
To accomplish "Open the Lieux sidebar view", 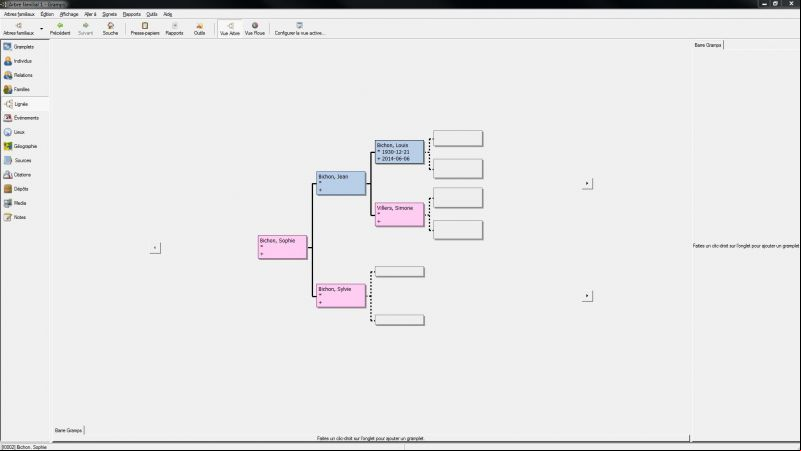I will [x=25, y=132].
